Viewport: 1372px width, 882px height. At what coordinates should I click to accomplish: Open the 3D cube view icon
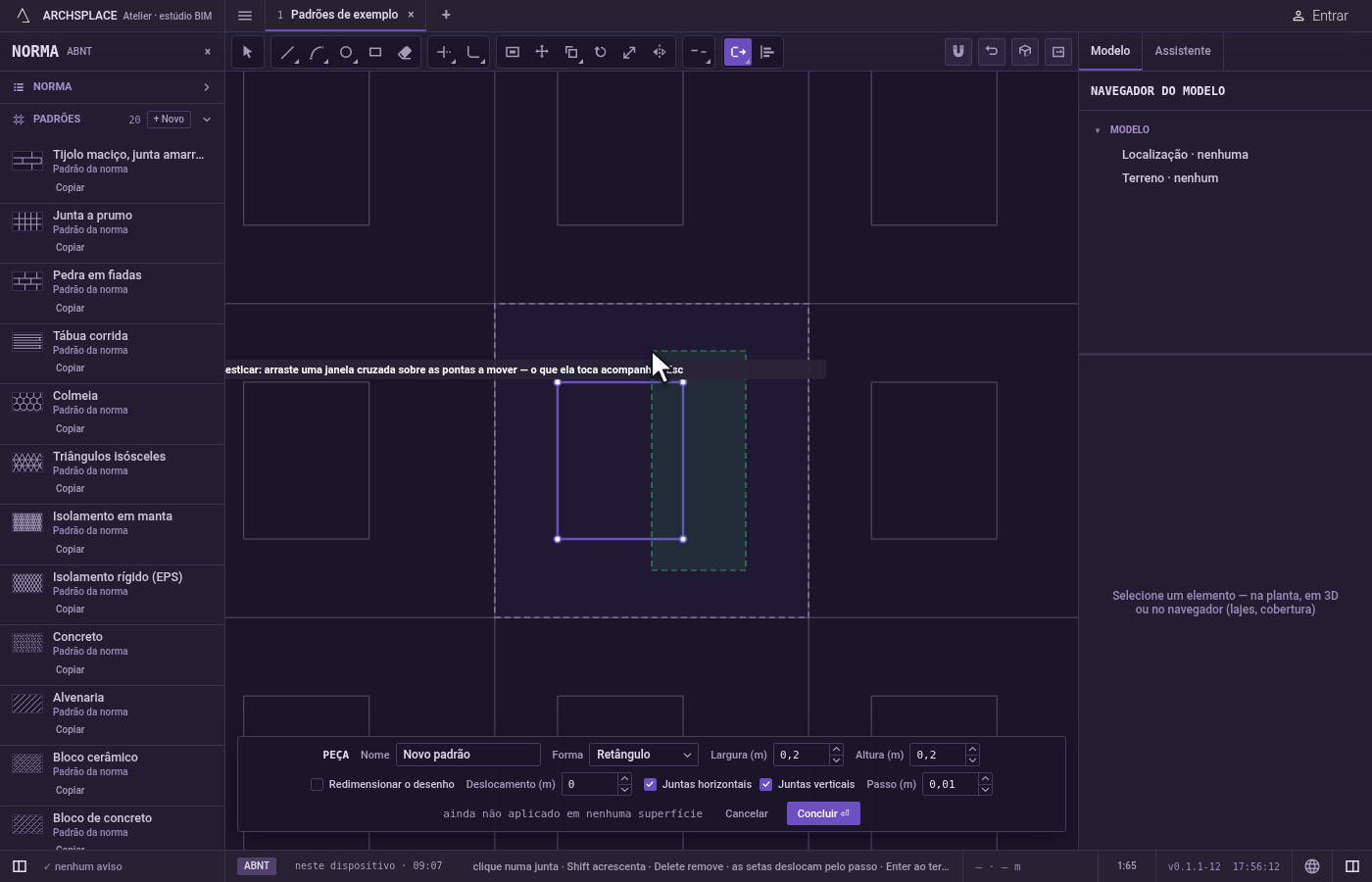(x=1025, y=52)
